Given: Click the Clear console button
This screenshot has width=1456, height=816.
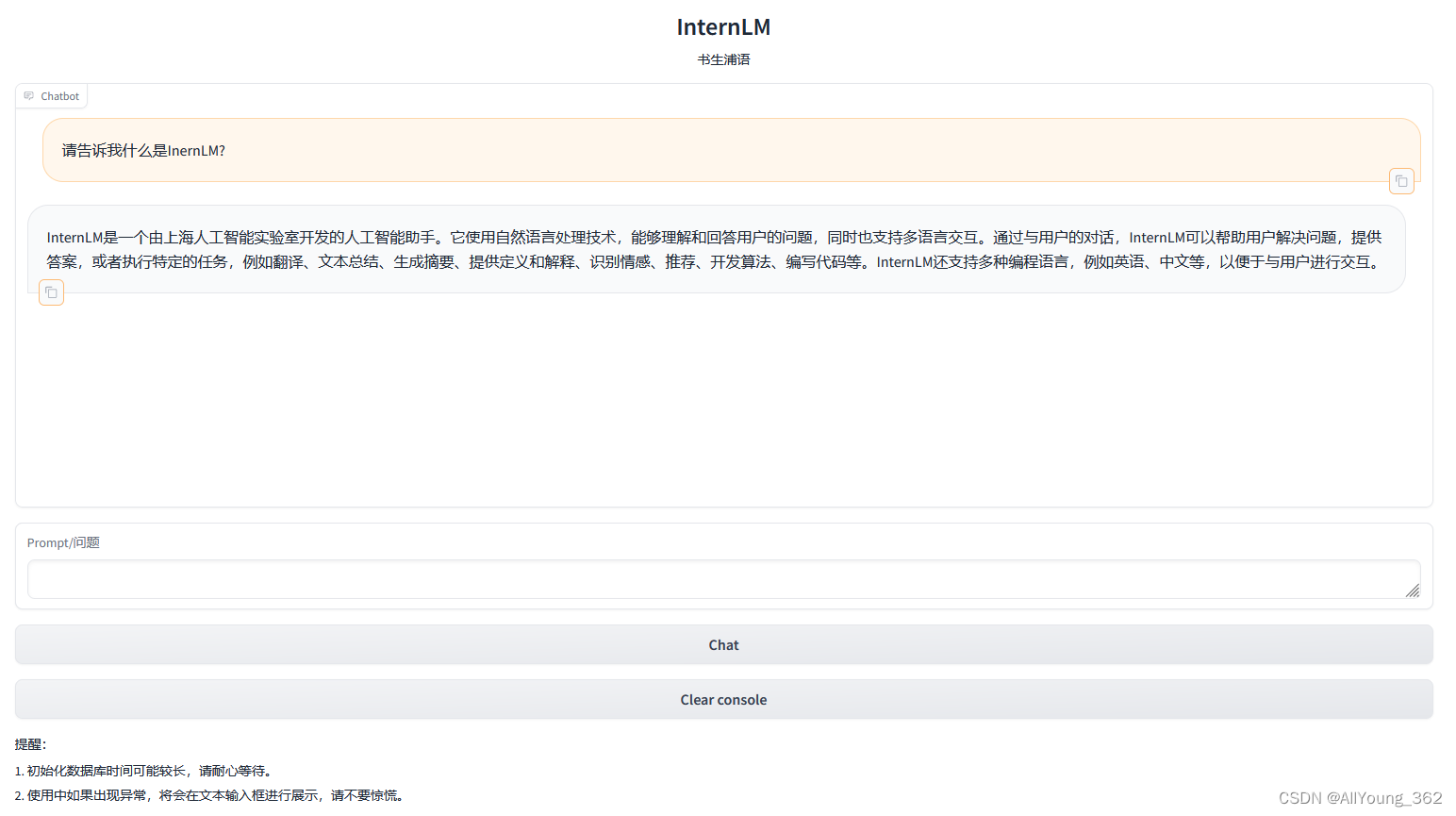Looking at the screenshot, I should [x=723, y=700].
